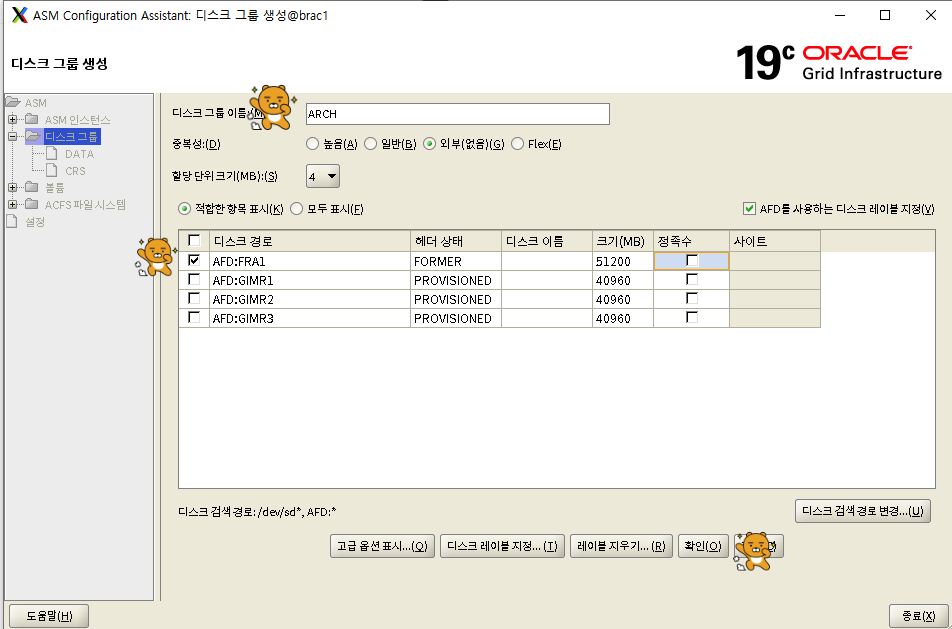Image resolution: width=952 pixels, height=629 pixels.
Task: Choose 높음(A) redundancy option
Action: [312, 144]
